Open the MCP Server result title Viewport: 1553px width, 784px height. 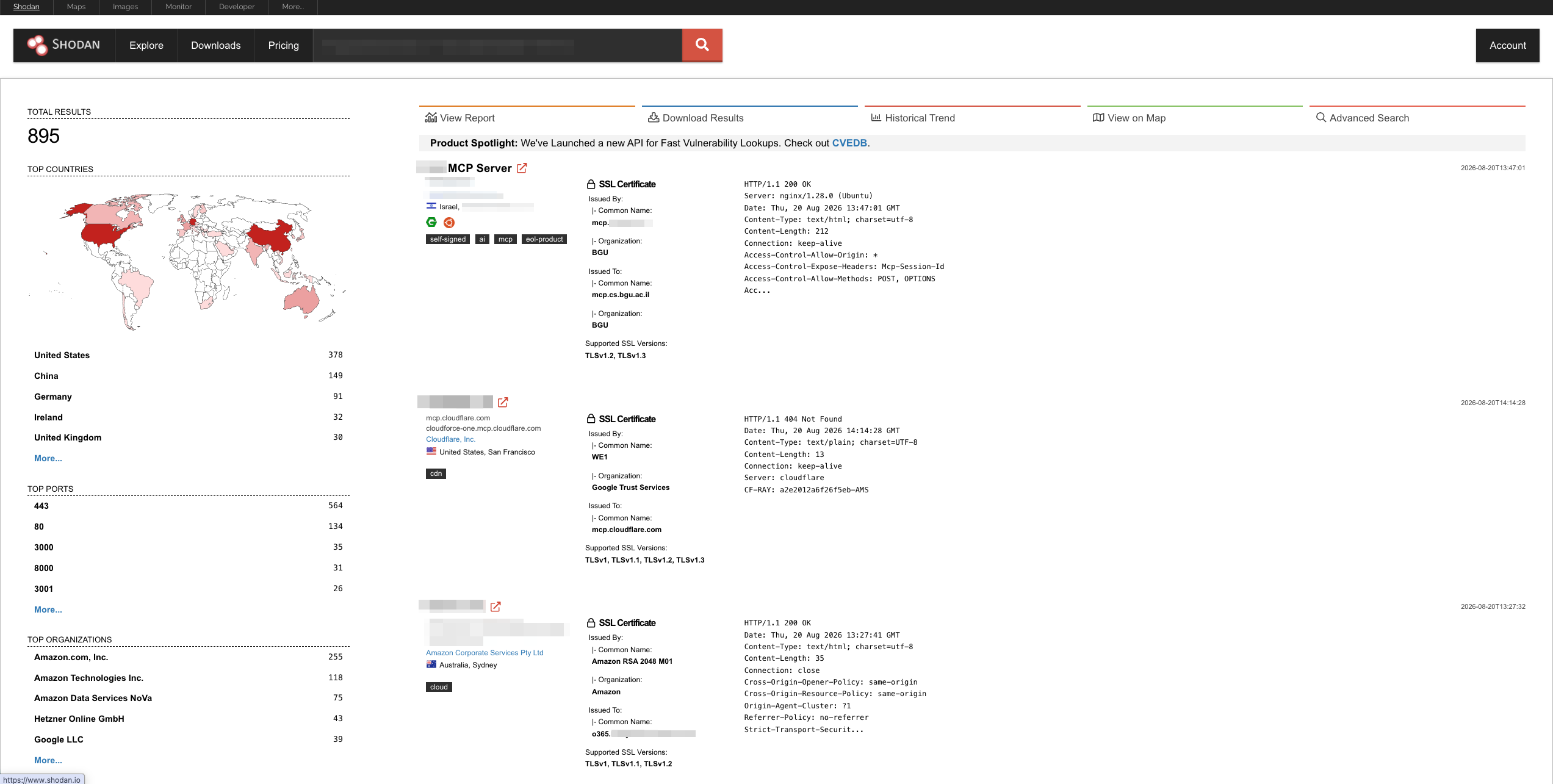point(480,168)
